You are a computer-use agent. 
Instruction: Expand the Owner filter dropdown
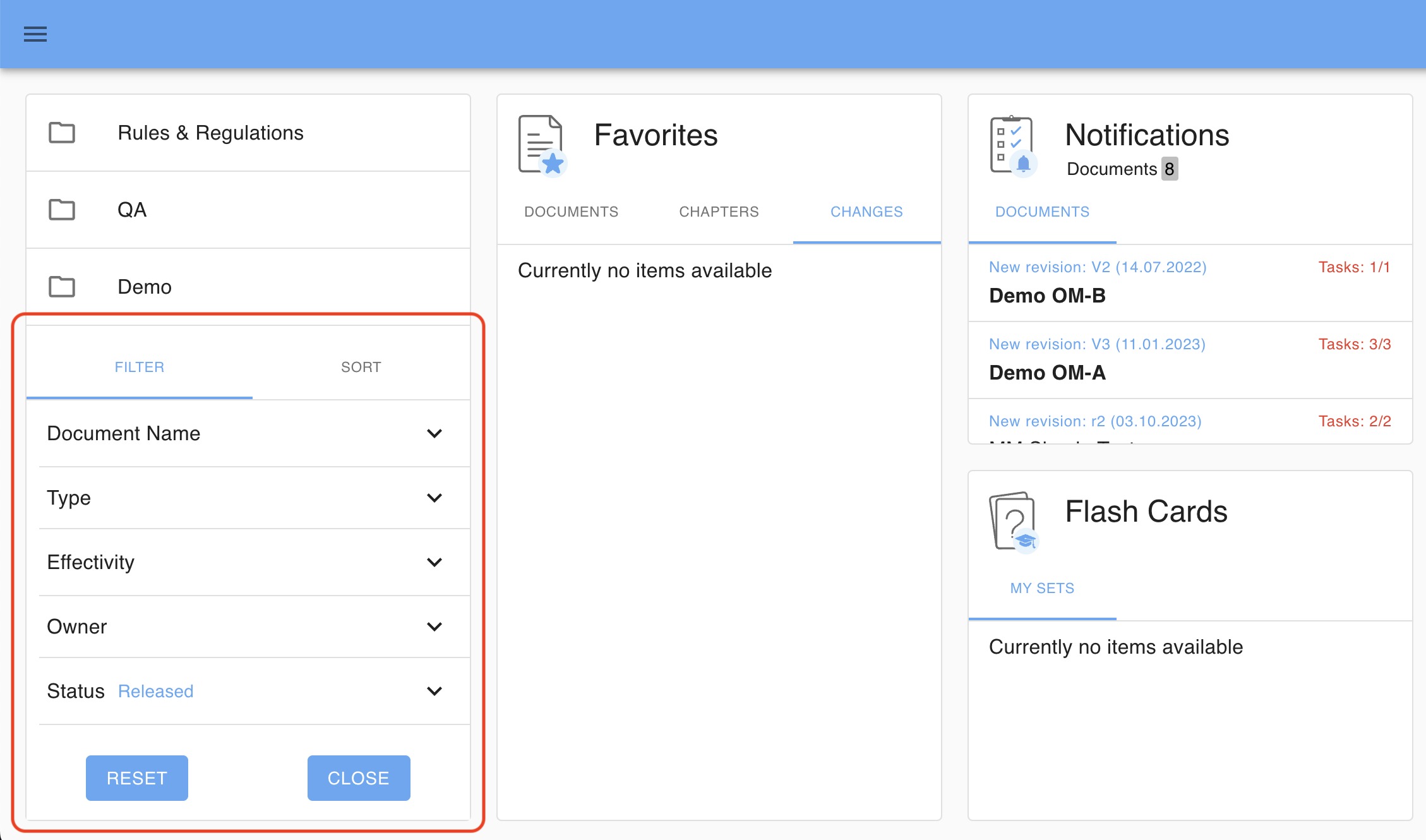[x=434, y=627]
